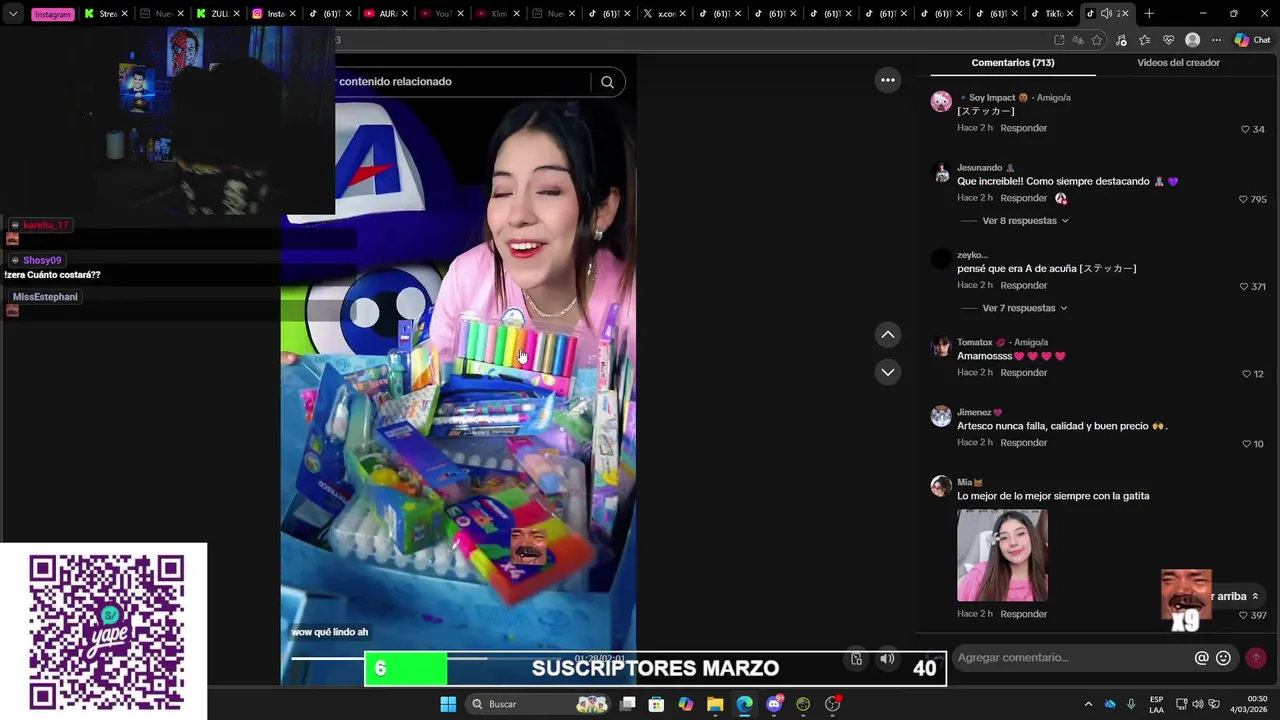Open Task View on the taskbar
This screenshot has height=720, width=1280.
(x=627, y=704)
